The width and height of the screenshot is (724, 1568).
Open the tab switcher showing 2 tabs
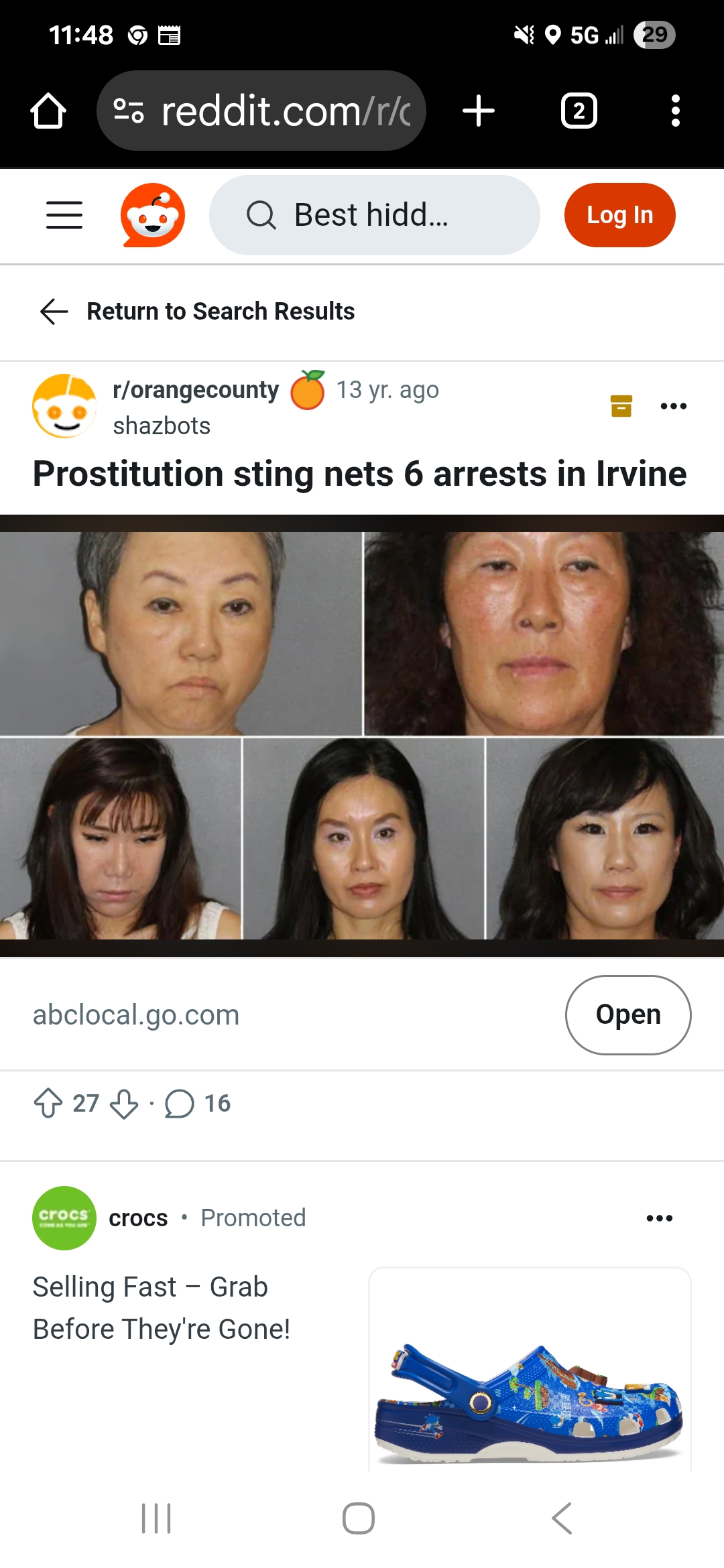pos(579,111)
